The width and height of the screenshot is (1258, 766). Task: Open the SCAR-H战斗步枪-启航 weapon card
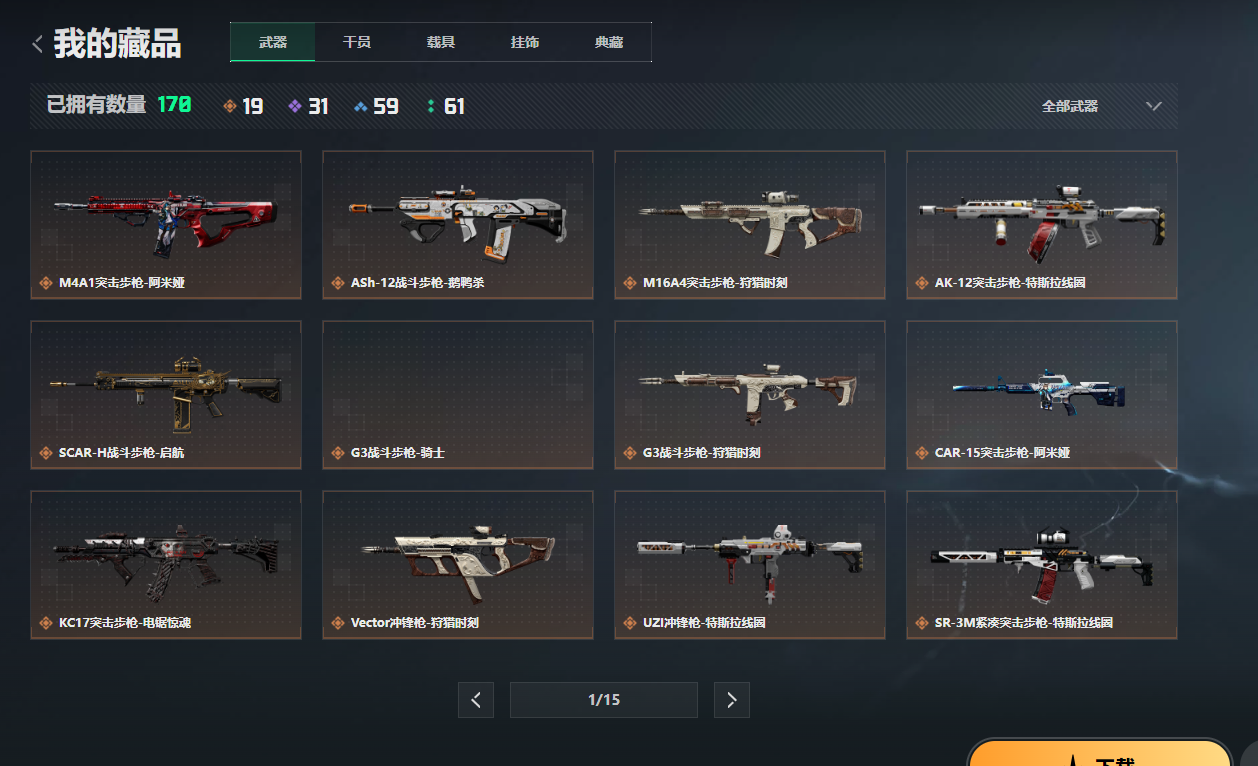[166, 395]
